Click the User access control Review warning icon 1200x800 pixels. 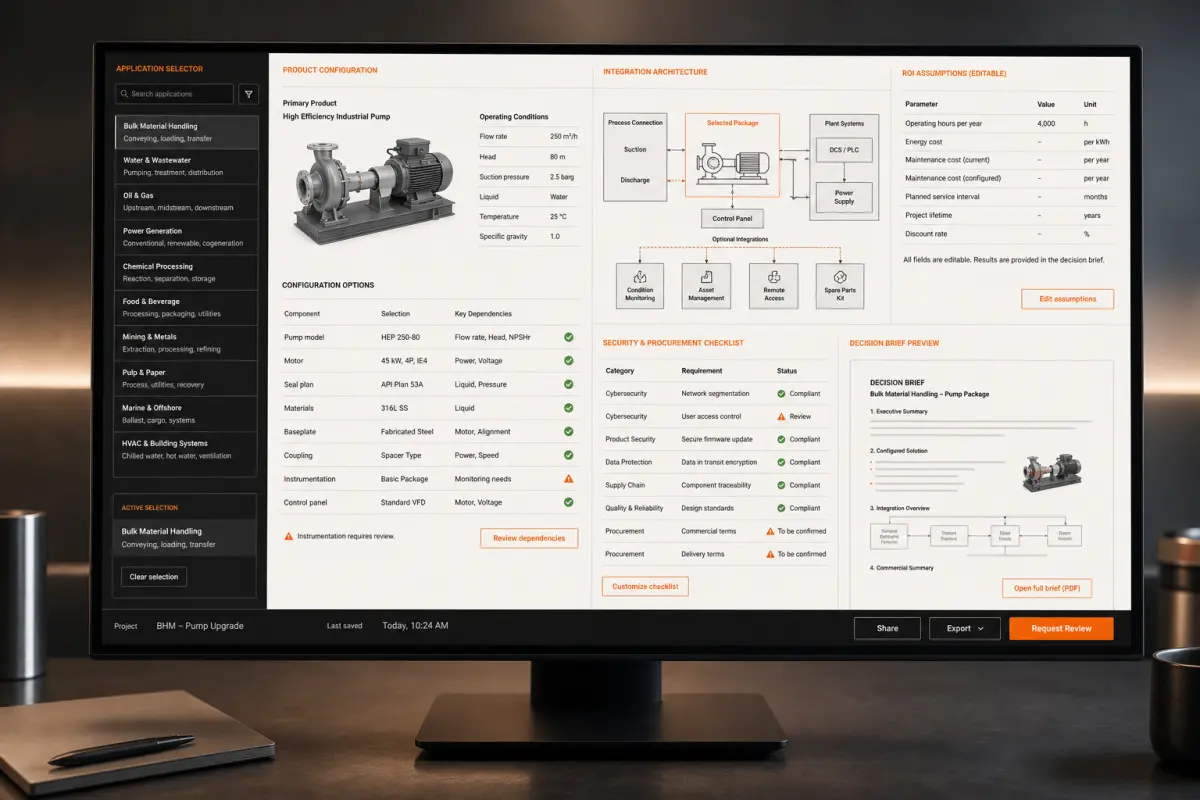pyautogui.click(x=781, y=416)
